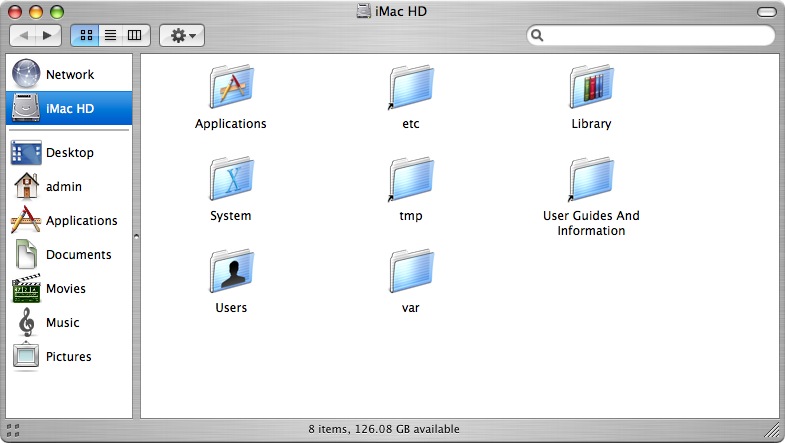The width and height of the screenshot is (785, 443).
Task: Go forward with right arrow button
Action: pyautogui.click(x=48, y=36)
